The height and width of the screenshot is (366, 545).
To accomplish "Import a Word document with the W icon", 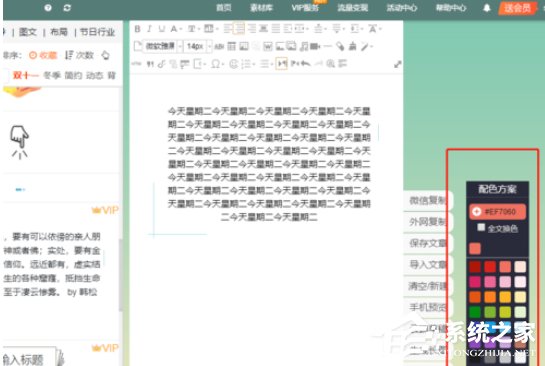I will pyautogui.click(x=268, y=46).
